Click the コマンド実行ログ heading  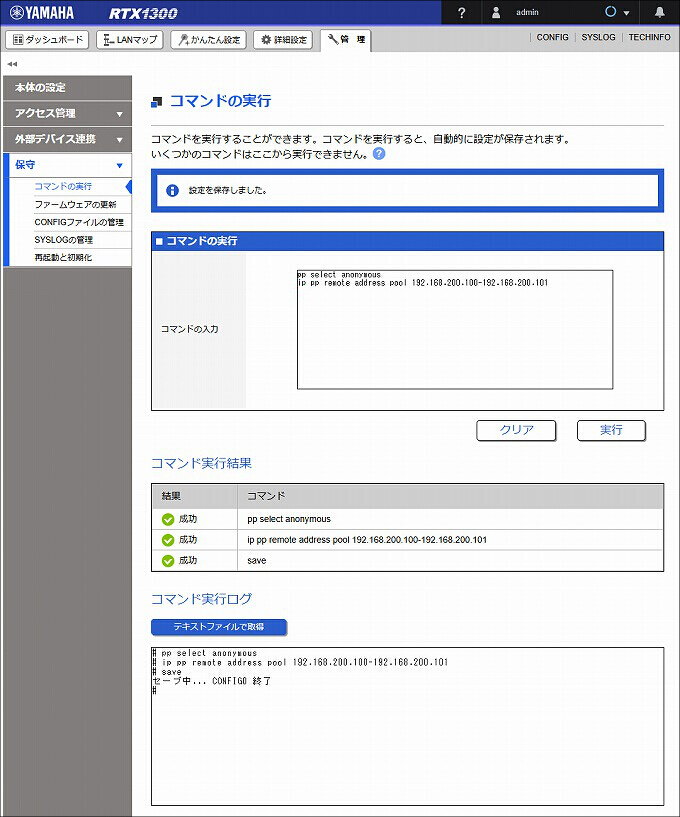point(202,599)
